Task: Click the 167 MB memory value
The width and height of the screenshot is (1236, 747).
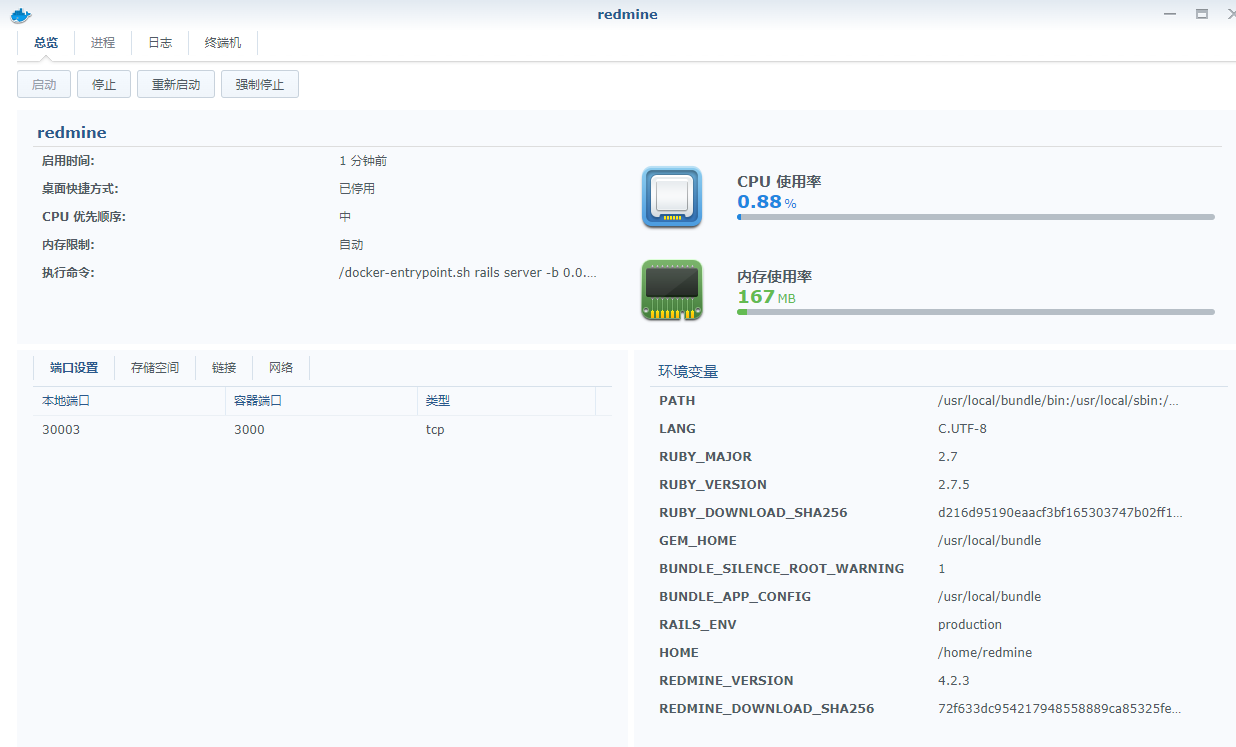Action: pyautogui.click(x=766, y=297)
